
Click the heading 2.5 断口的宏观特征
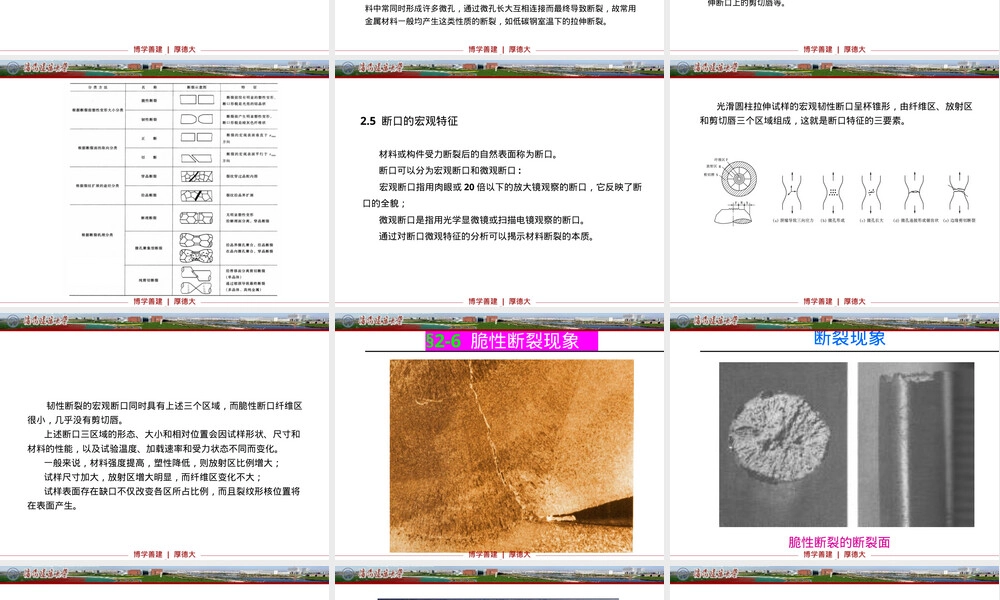coord(409,121)
